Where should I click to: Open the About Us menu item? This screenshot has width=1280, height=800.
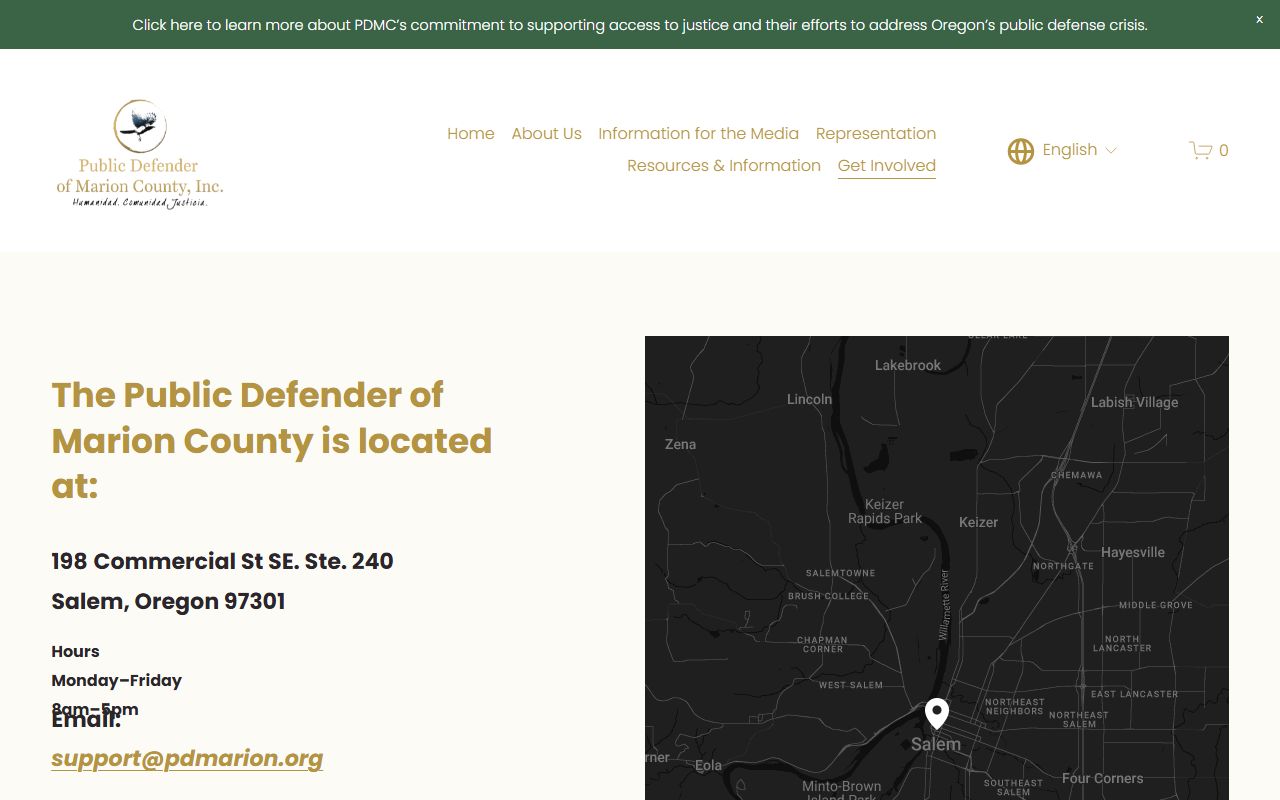[x=546, y=133]
